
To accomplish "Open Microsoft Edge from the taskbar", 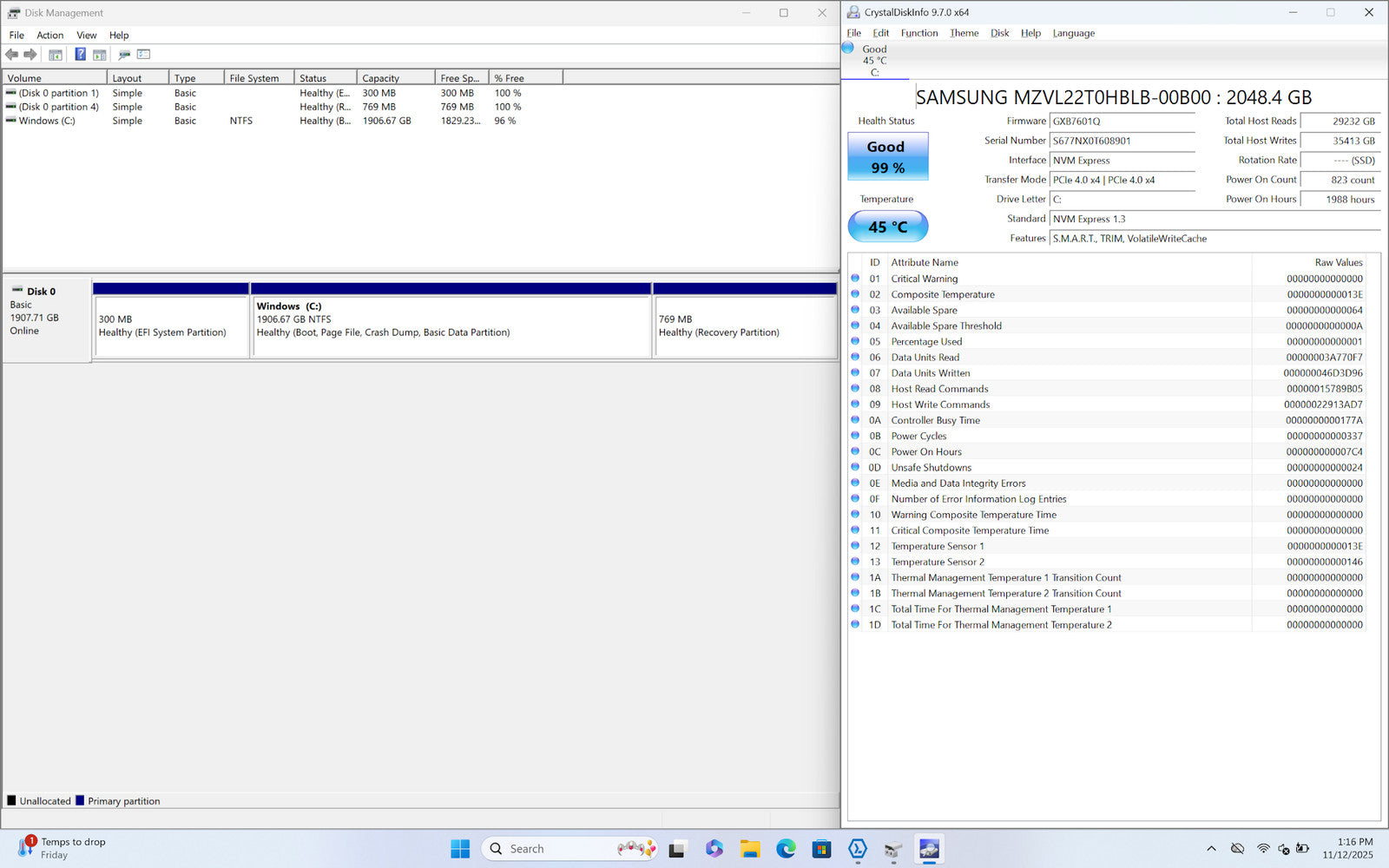I will (x=786, y=849).
